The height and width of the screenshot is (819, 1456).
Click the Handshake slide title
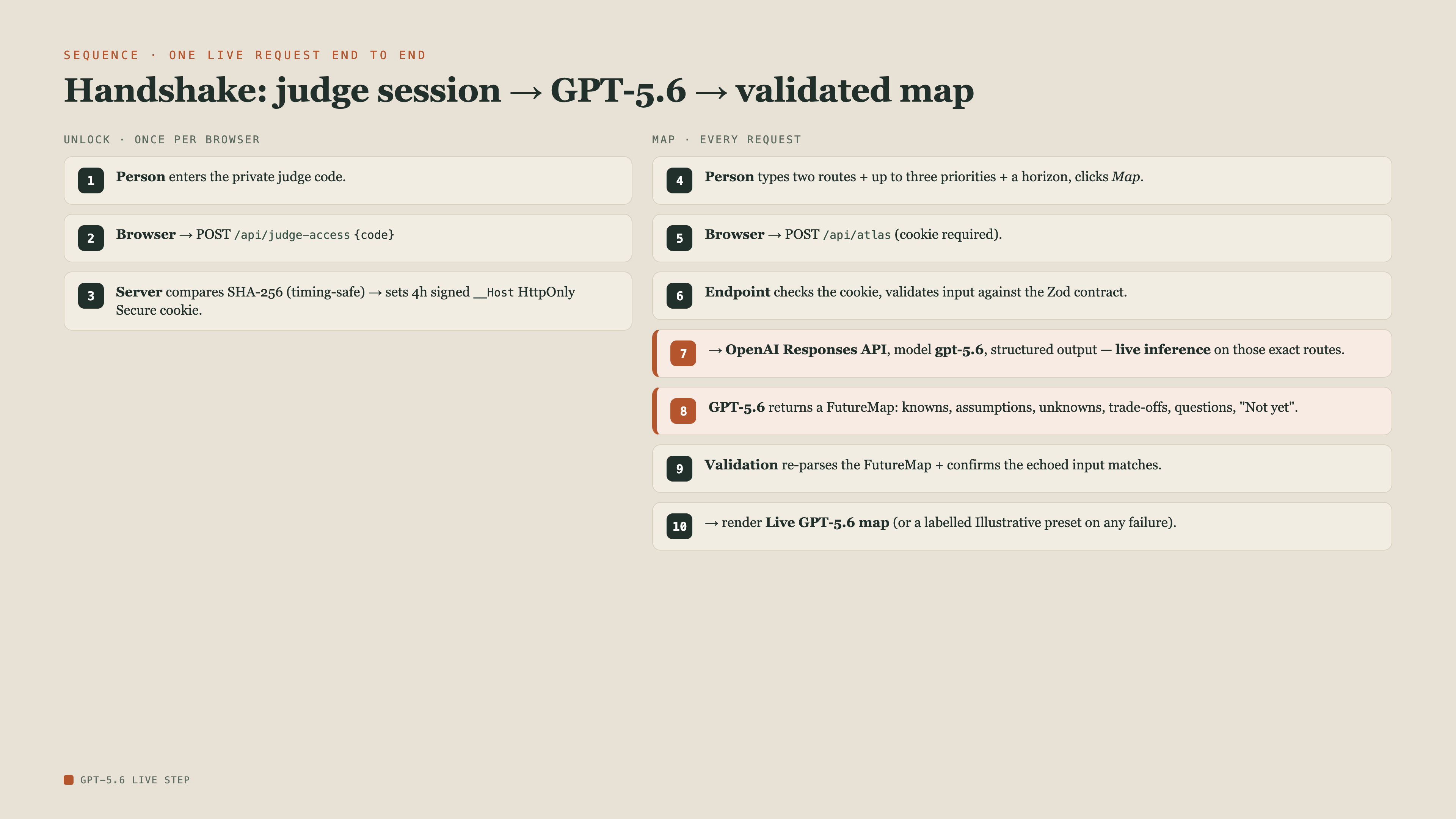pos(519,91)
